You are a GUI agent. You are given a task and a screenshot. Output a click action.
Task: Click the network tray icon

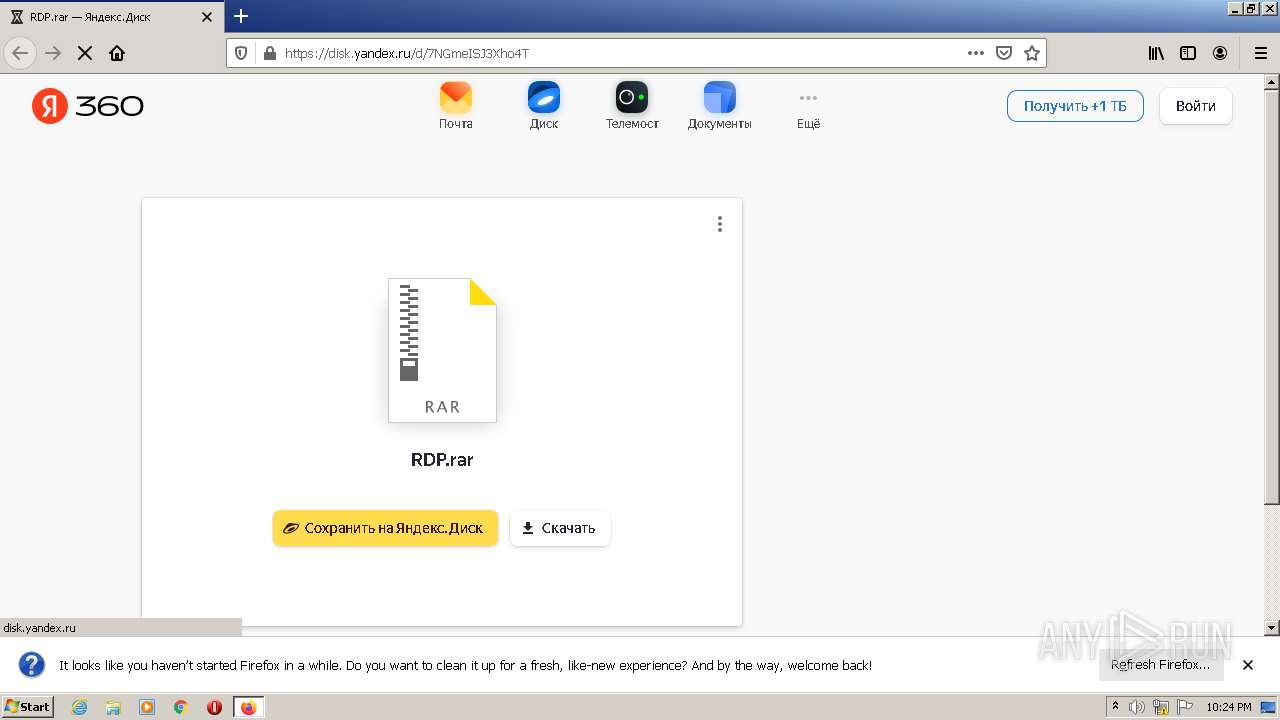coord(1161,707)
